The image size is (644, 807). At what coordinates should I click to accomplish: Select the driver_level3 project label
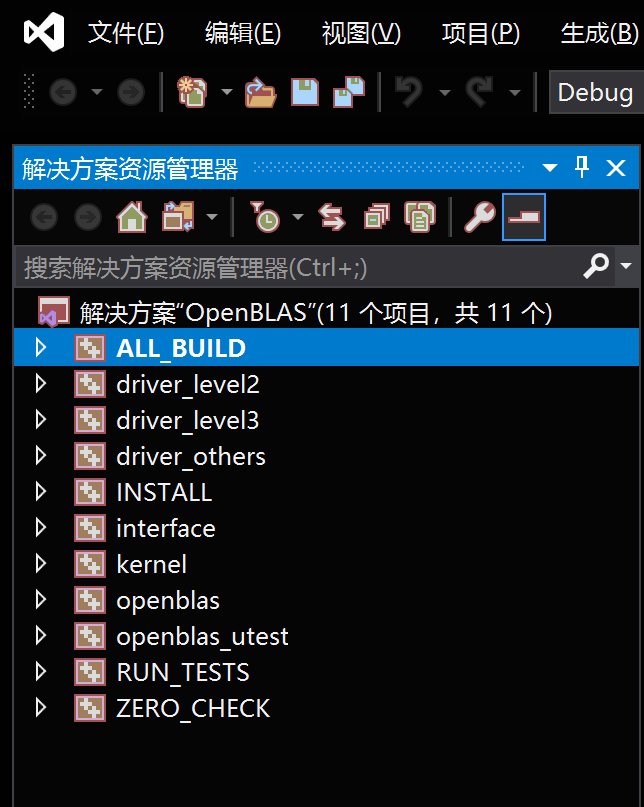tap(188, 421)
